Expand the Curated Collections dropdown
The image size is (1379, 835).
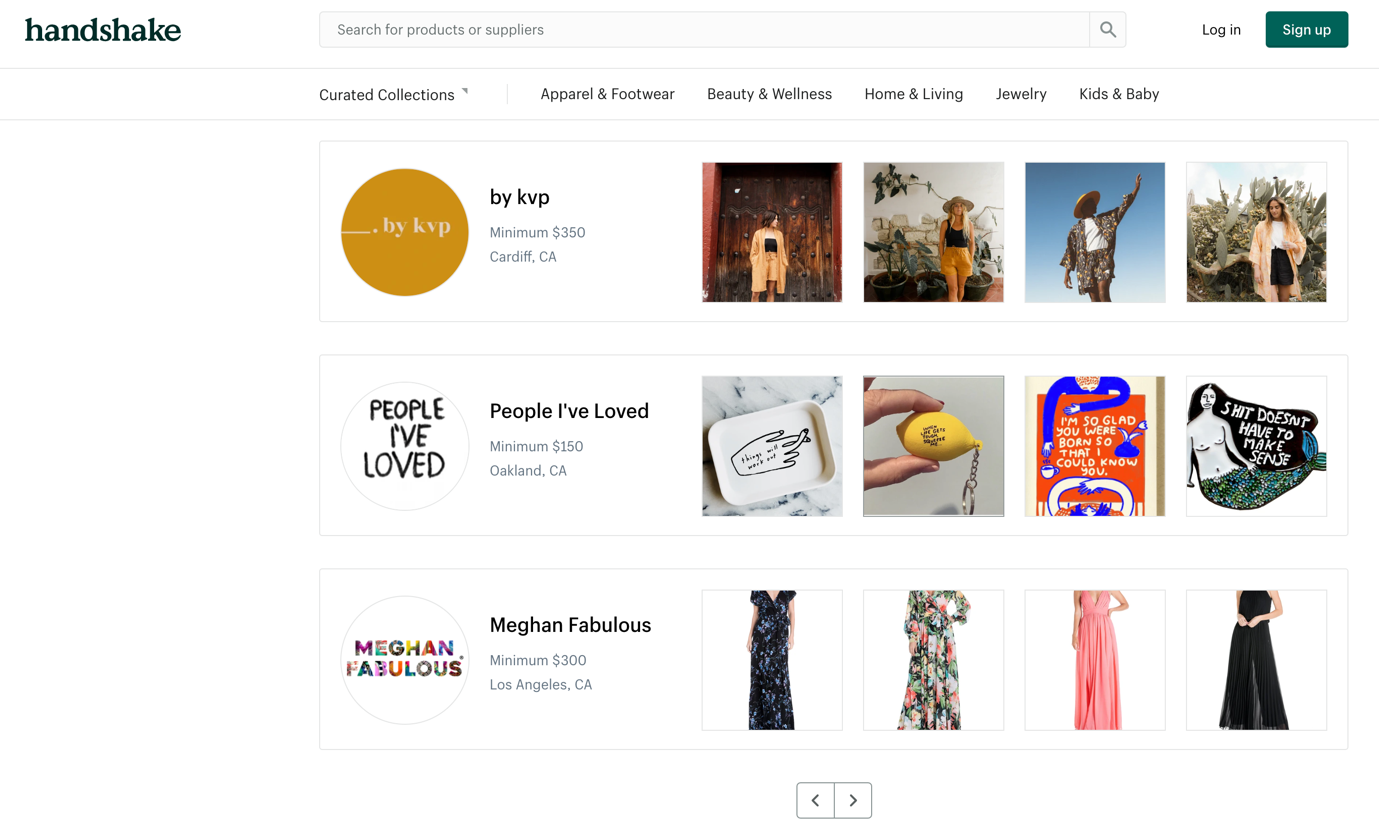coord(393,95)
